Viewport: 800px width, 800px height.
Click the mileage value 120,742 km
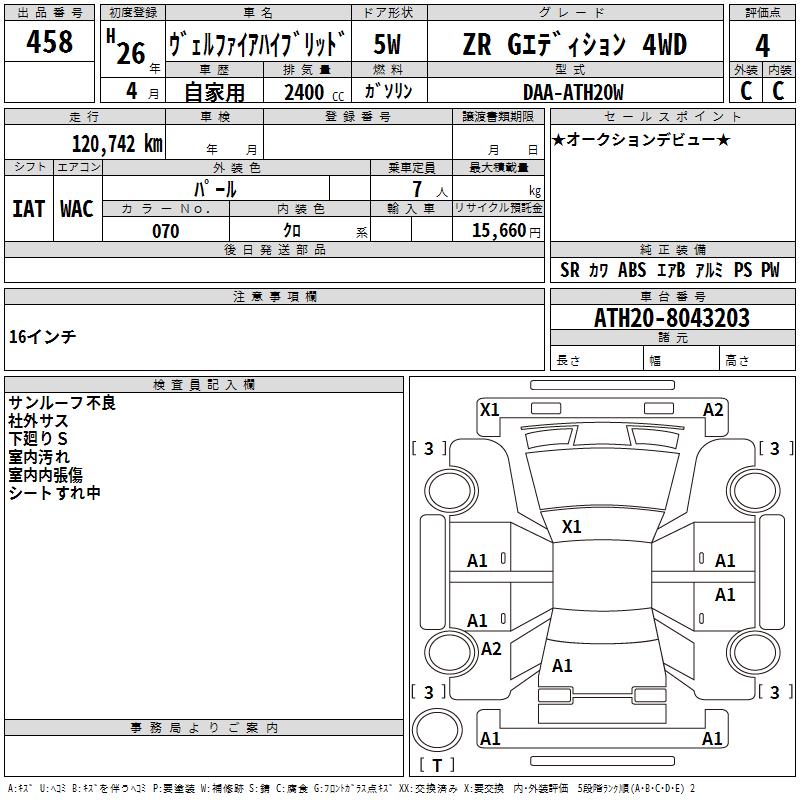tap(116, 143)
